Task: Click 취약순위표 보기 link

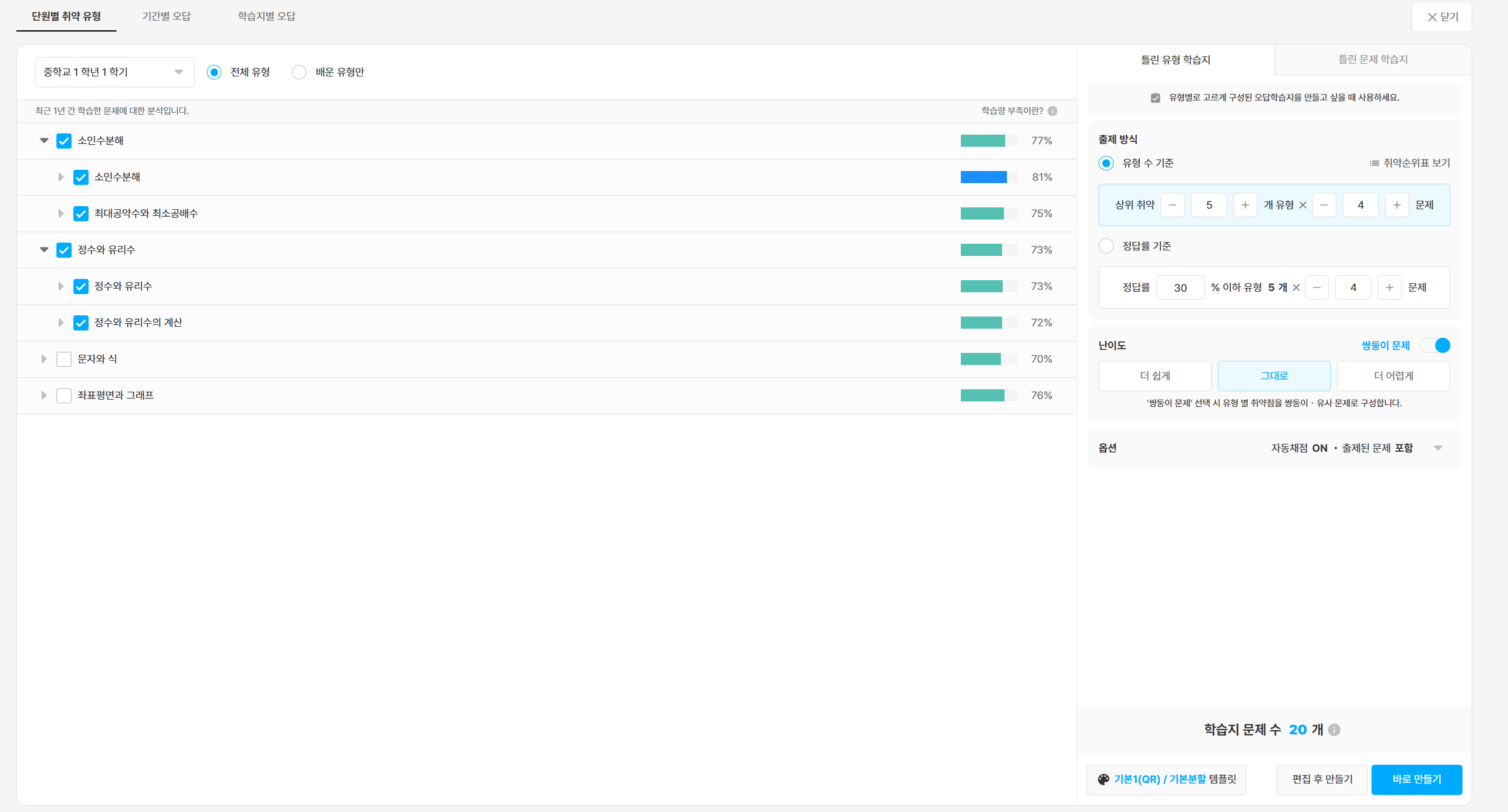Action: (1410, 163)
